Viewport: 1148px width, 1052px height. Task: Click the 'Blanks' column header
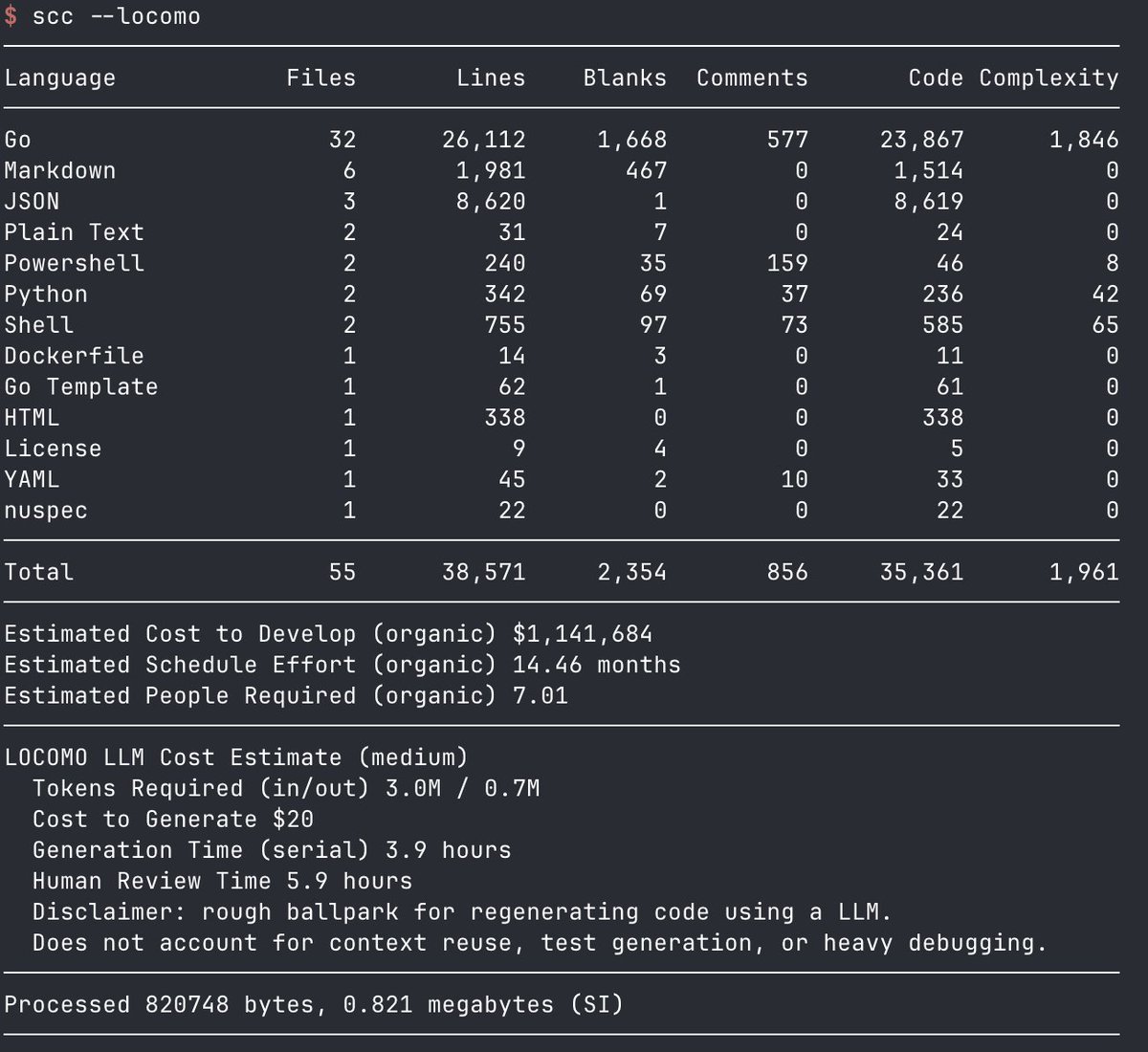pyautogui.click(x=625, y=78)
